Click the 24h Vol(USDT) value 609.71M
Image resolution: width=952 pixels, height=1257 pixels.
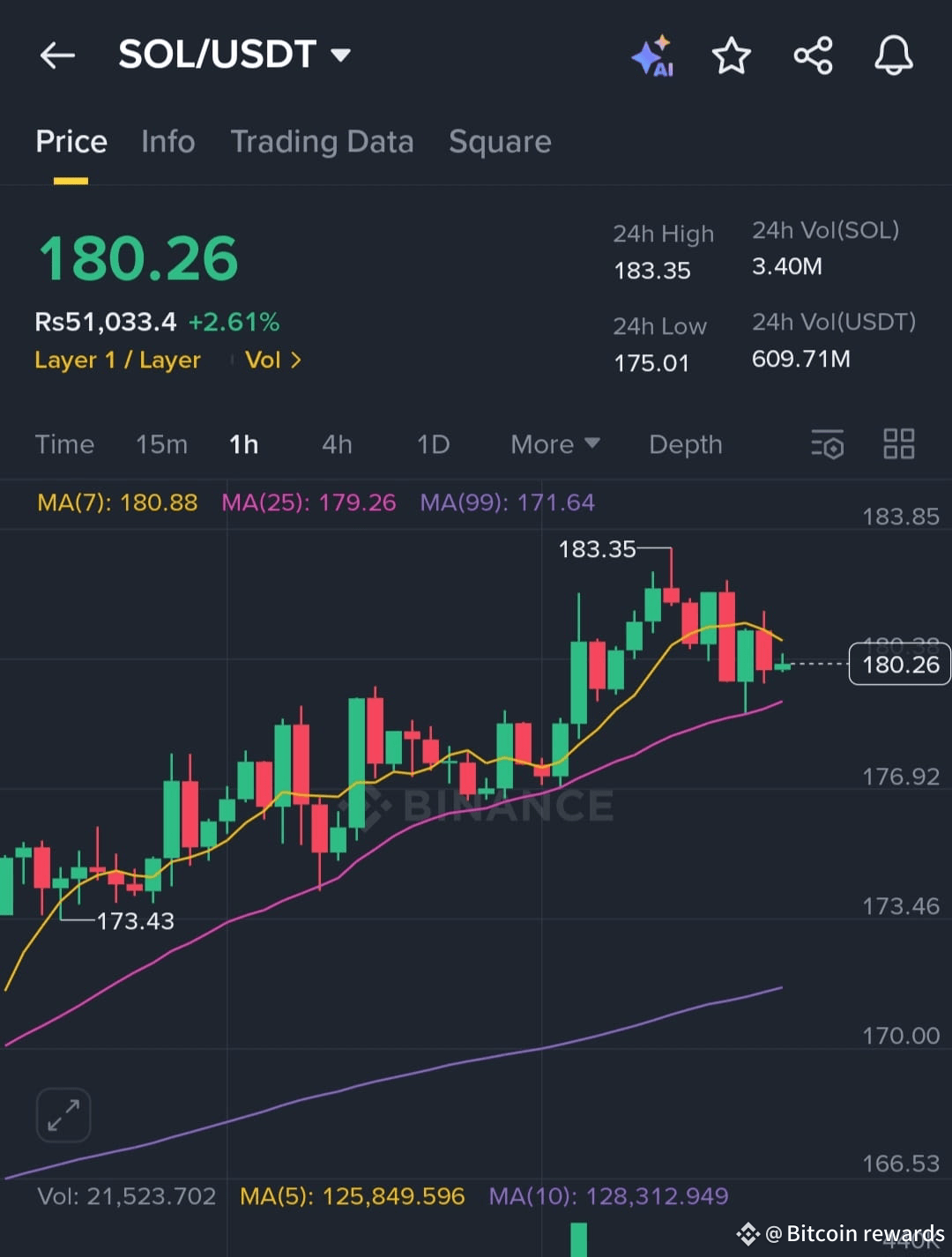pos(801,359)
